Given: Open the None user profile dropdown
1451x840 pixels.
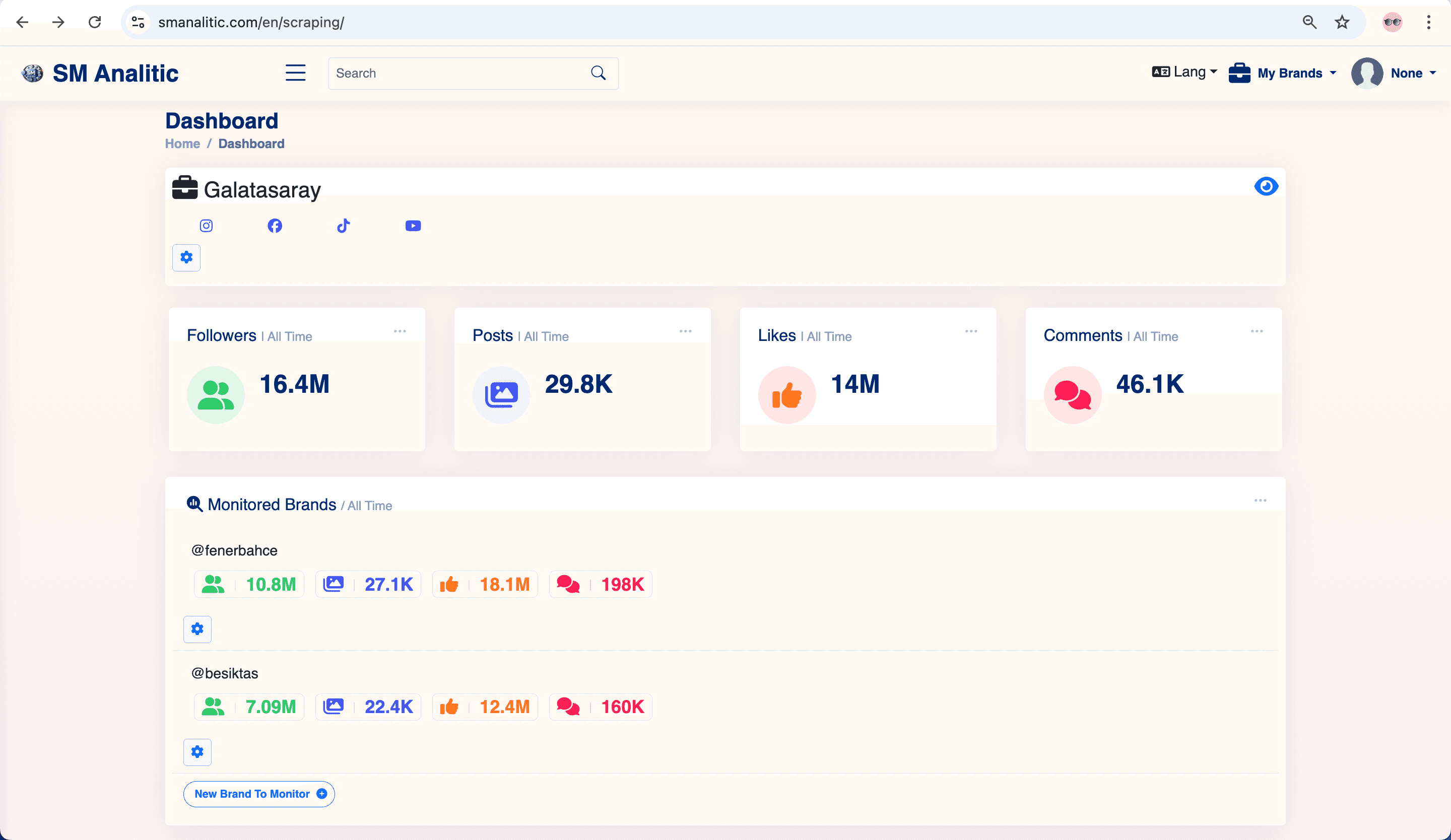Looking at the screenshot, I should [1394, 73].
